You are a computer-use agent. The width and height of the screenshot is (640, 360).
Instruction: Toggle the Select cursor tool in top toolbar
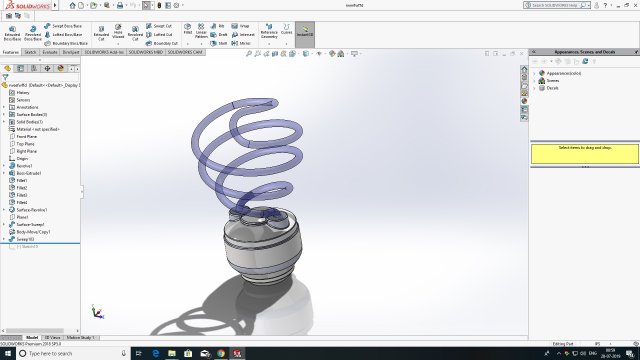click(x=146, y=5)
